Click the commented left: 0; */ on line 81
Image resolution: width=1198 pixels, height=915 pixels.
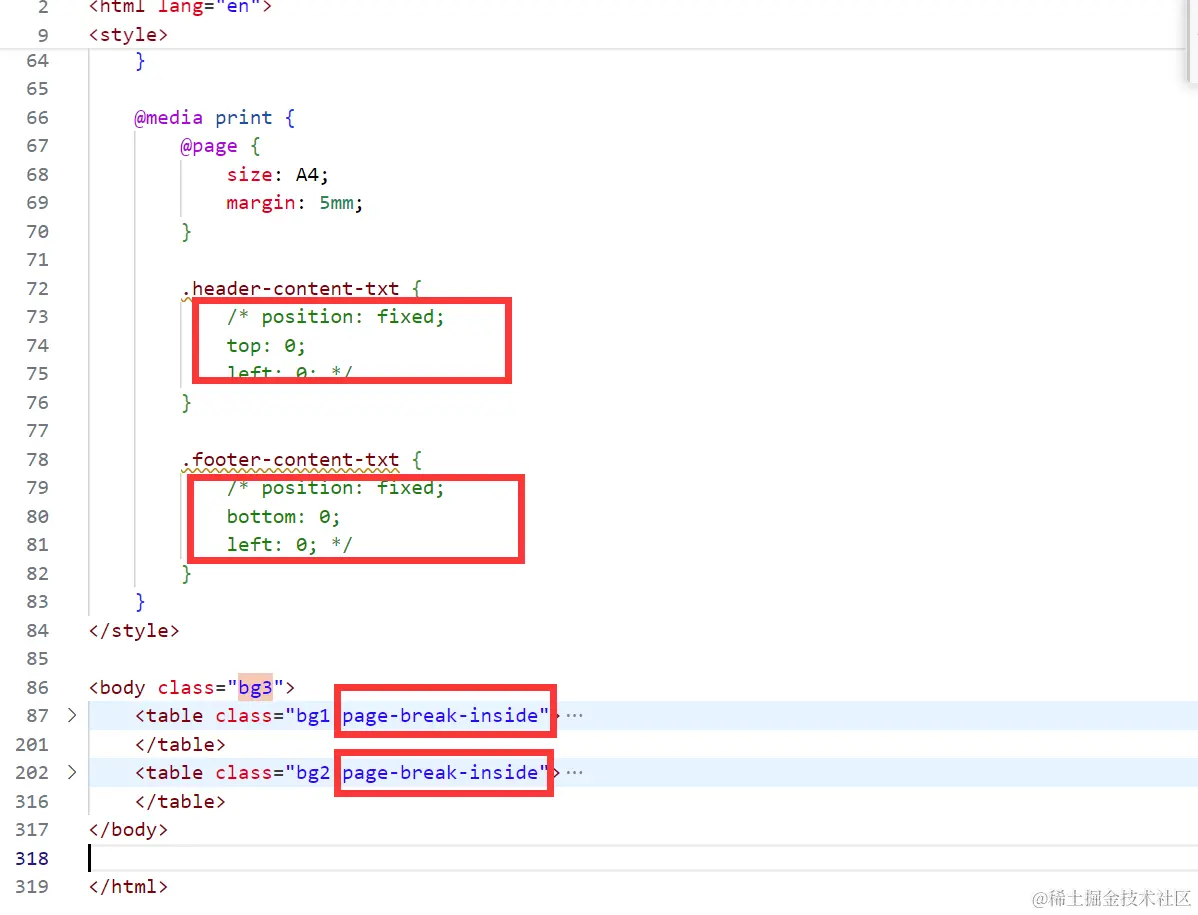289,545
